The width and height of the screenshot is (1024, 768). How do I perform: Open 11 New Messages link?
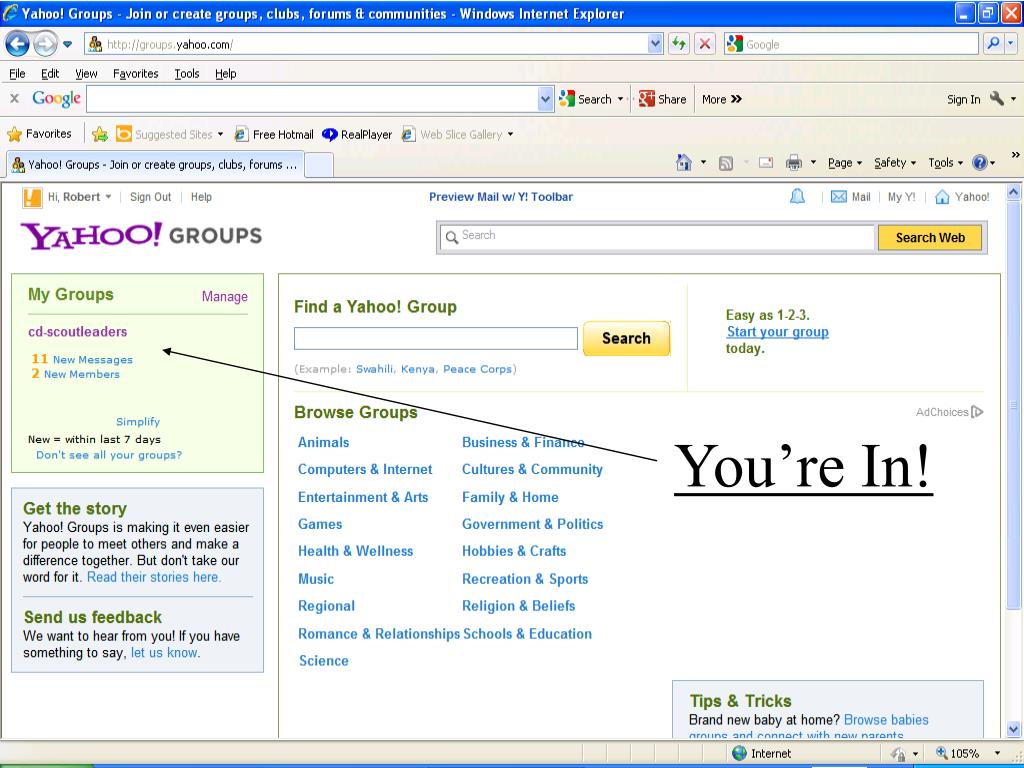click(82, 359)
